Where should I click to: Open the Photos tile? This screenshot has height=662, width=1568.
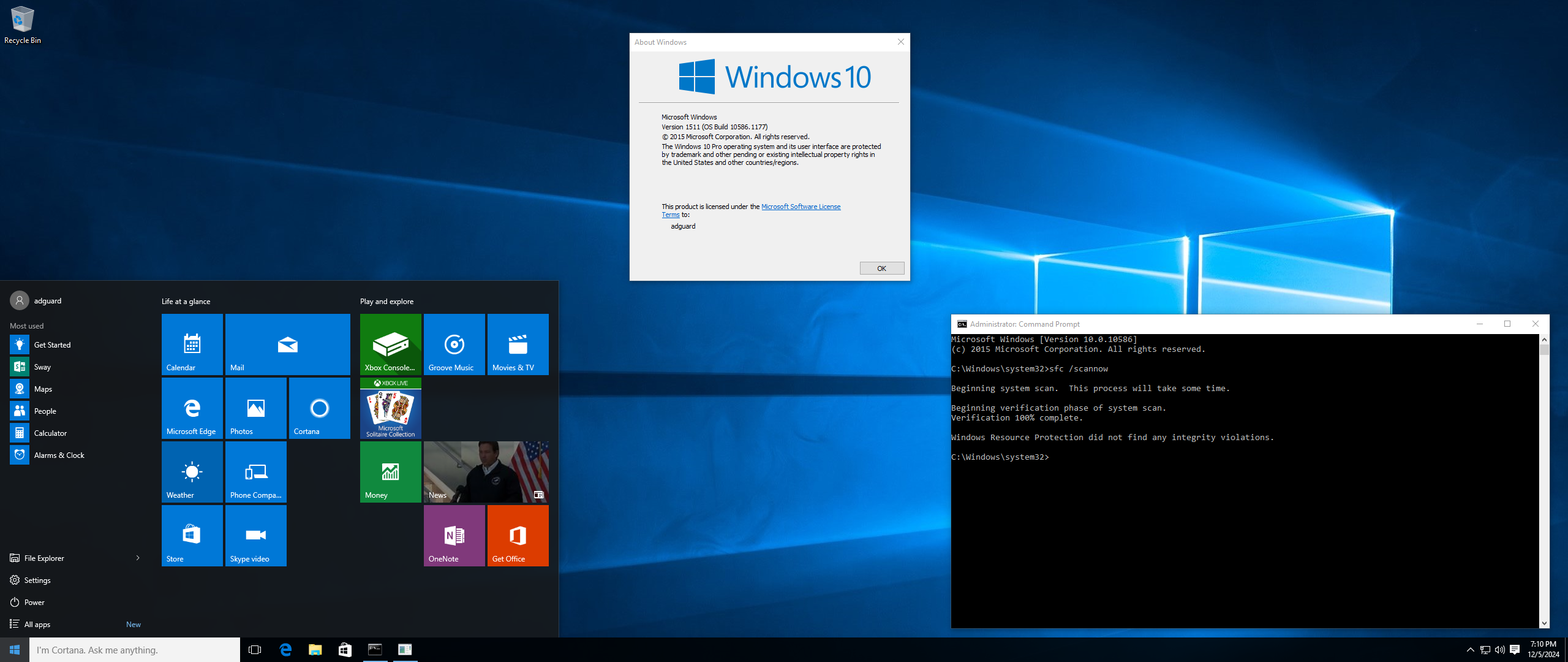tap(255, 408)
